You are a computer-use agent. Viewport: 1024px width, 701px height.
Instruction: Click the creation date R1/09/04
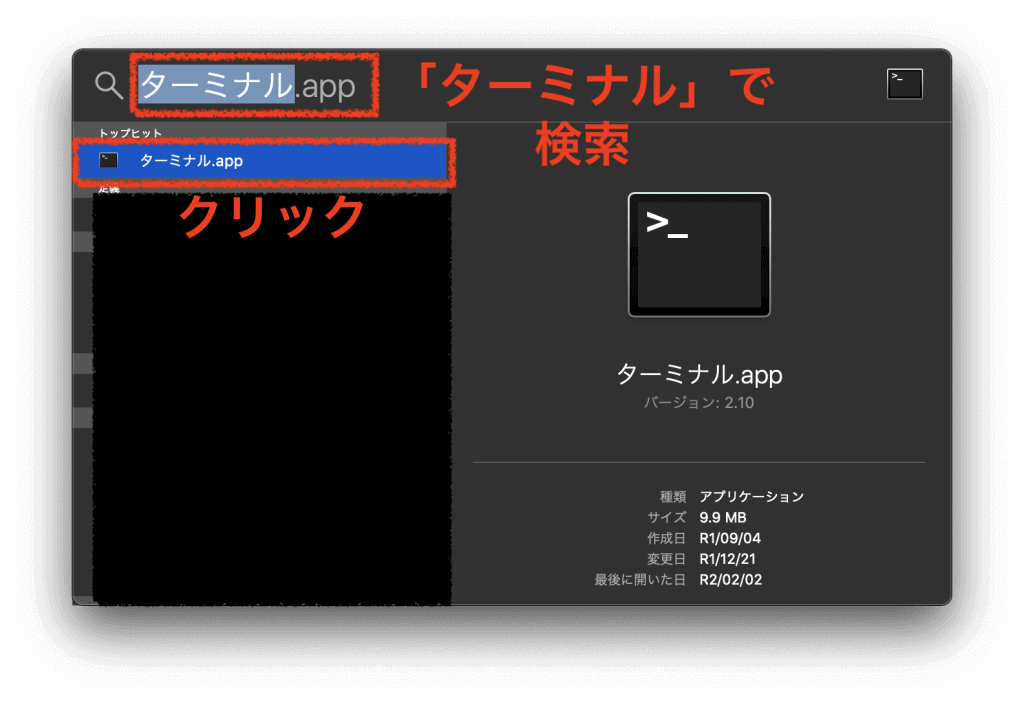pos(730,538)
